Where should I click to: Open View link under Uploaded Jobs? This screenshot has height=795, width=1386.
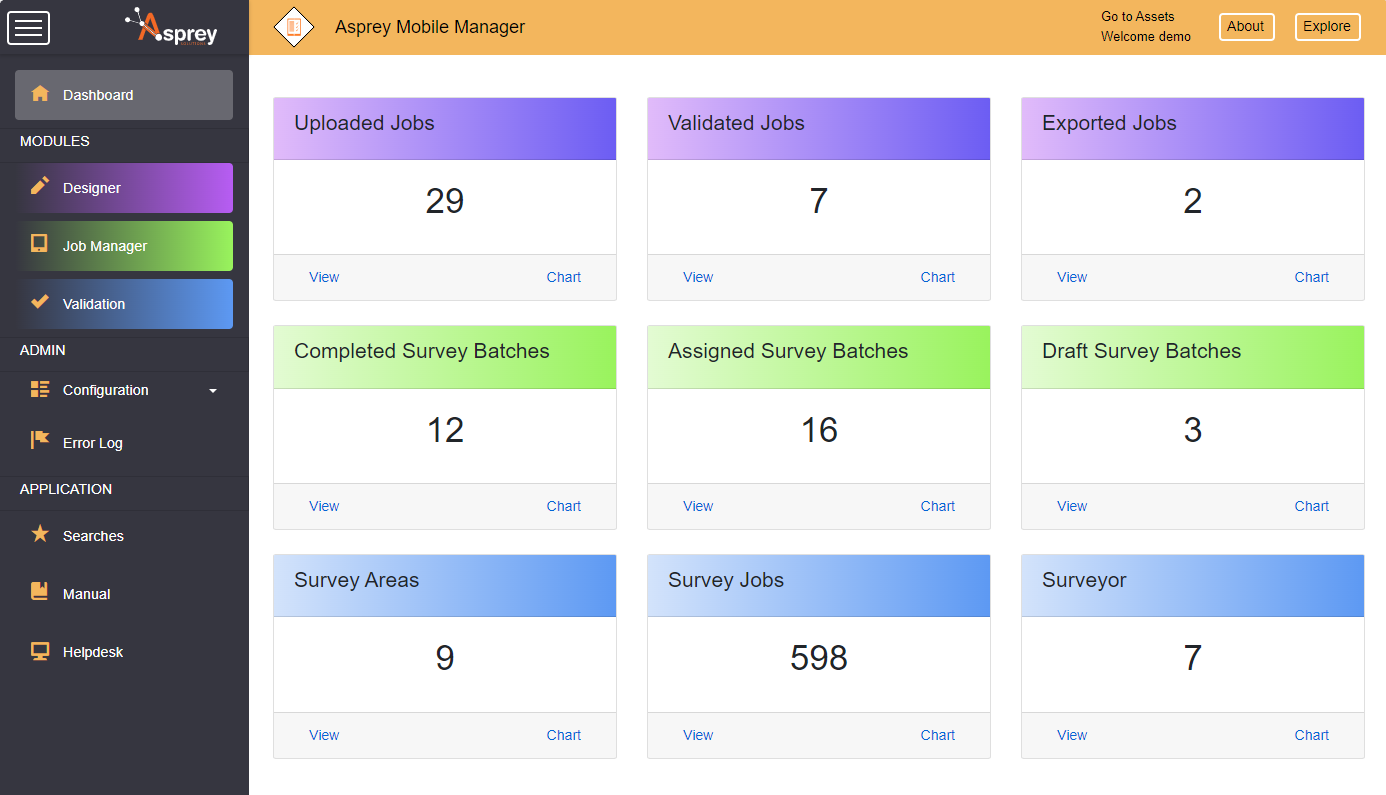[324, 277]
